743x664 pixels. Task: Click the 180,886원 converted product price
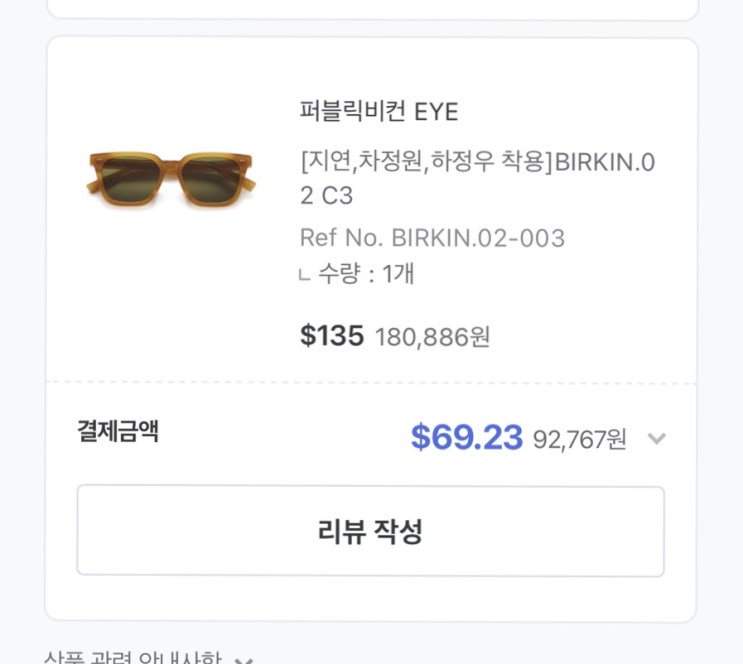click(432, 337)
